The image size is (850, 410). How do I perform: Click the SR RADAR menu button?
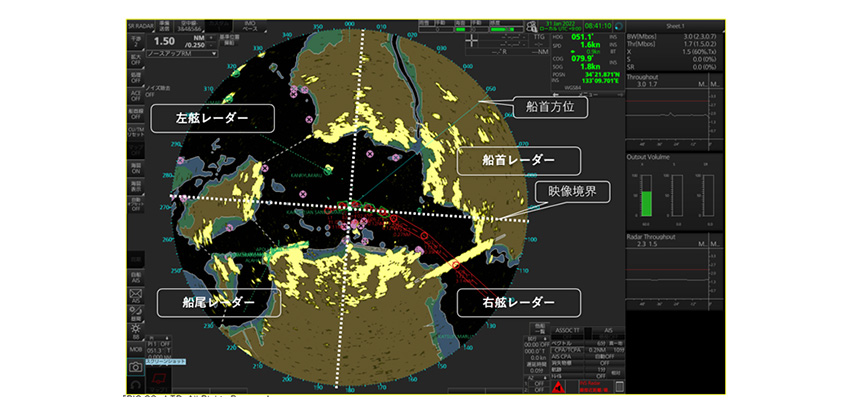[141, 25]
